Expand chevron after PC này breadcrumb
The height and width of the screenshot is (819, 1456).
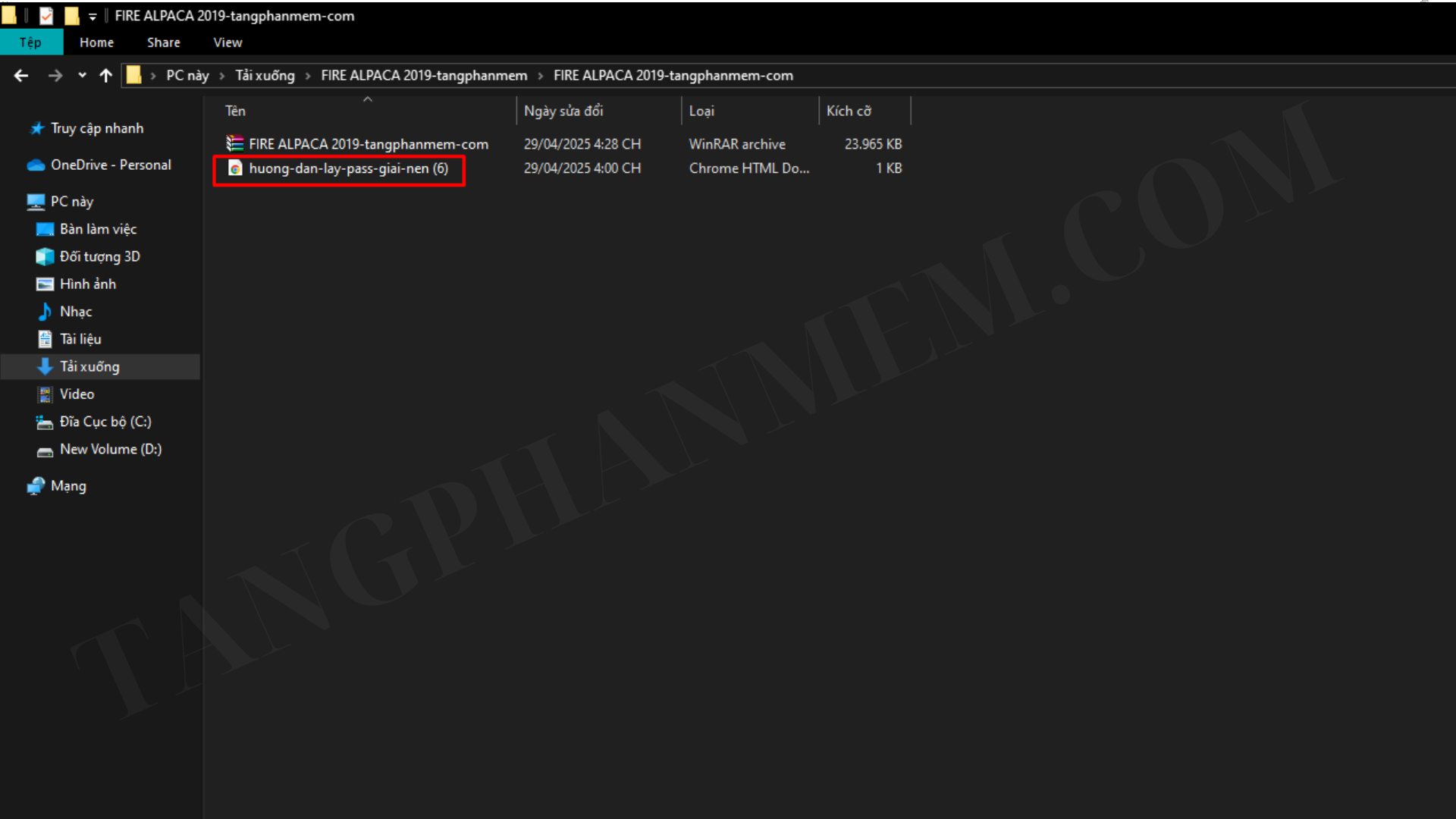pos(222,76)
